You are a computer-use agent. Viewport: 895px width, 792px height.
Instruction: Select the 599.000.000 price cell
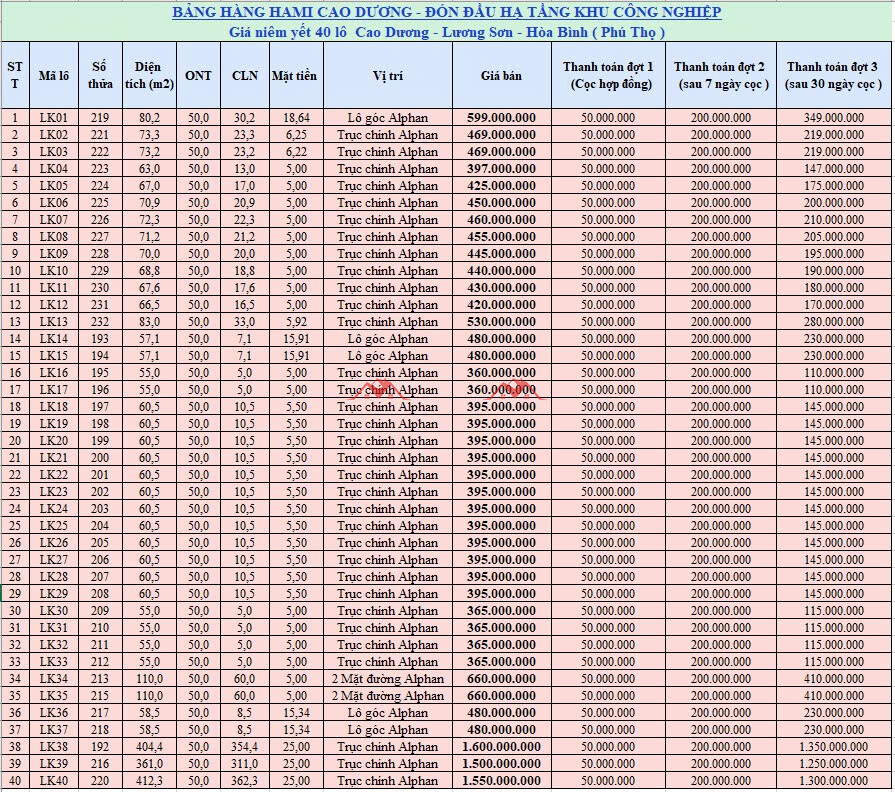[x=501, y=118]
